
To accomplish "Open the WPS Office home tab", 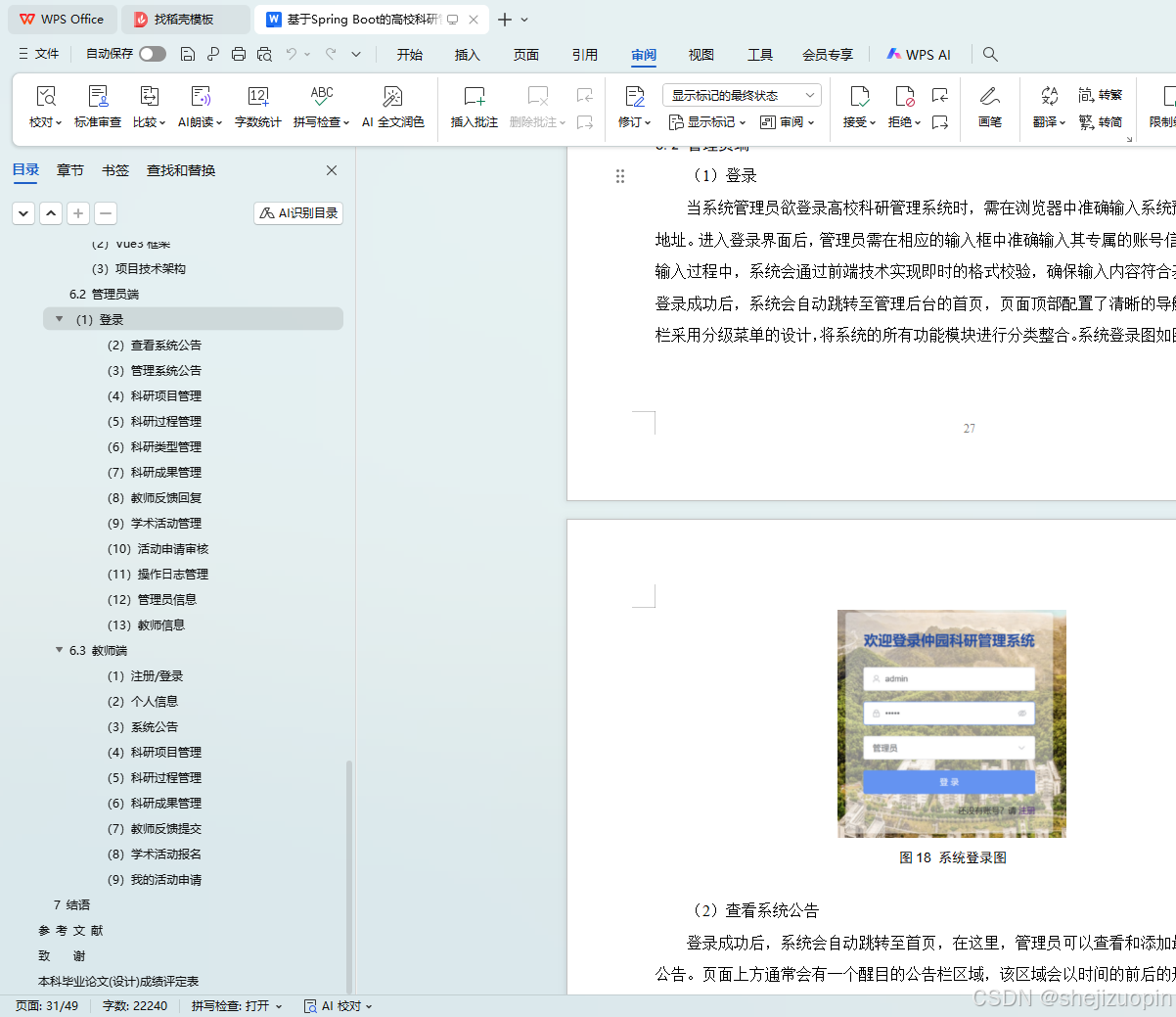I will pyautogui.click(x=63, y=20).
